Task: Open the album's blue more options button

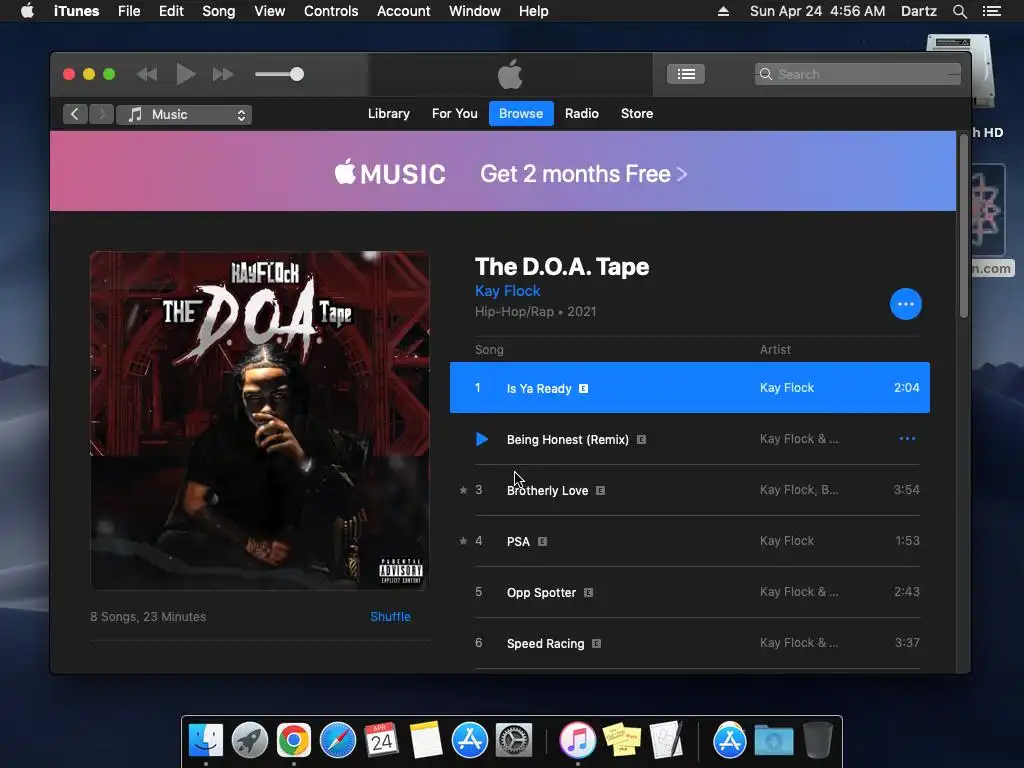Action: click(x=905, y=304)
